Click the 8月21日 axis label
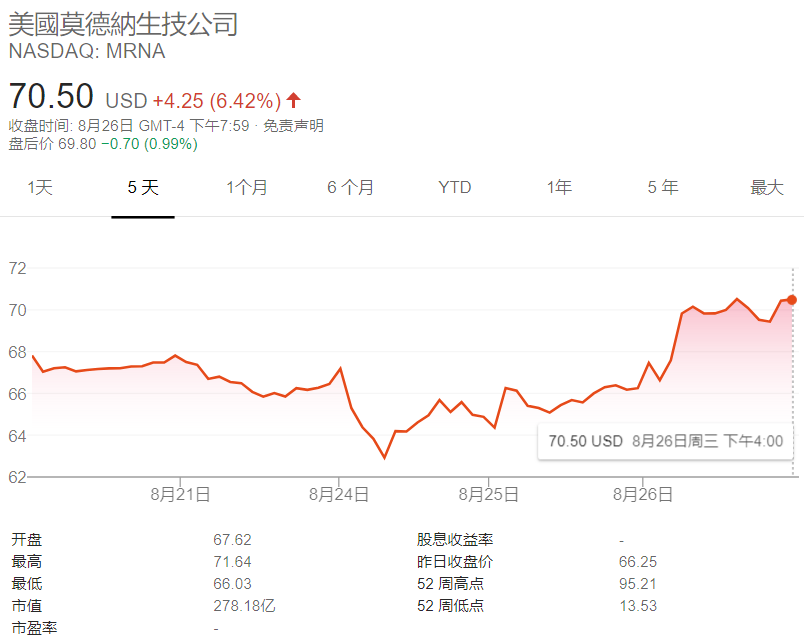This screenshot has width=804, height=639. 180,494
